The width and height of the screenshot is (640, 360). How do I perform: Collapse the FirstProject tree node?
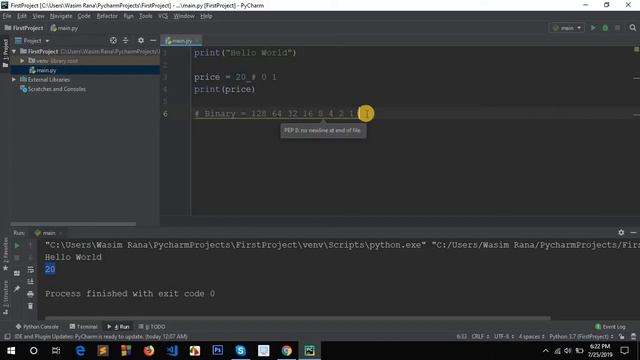(x=14, y=51)
